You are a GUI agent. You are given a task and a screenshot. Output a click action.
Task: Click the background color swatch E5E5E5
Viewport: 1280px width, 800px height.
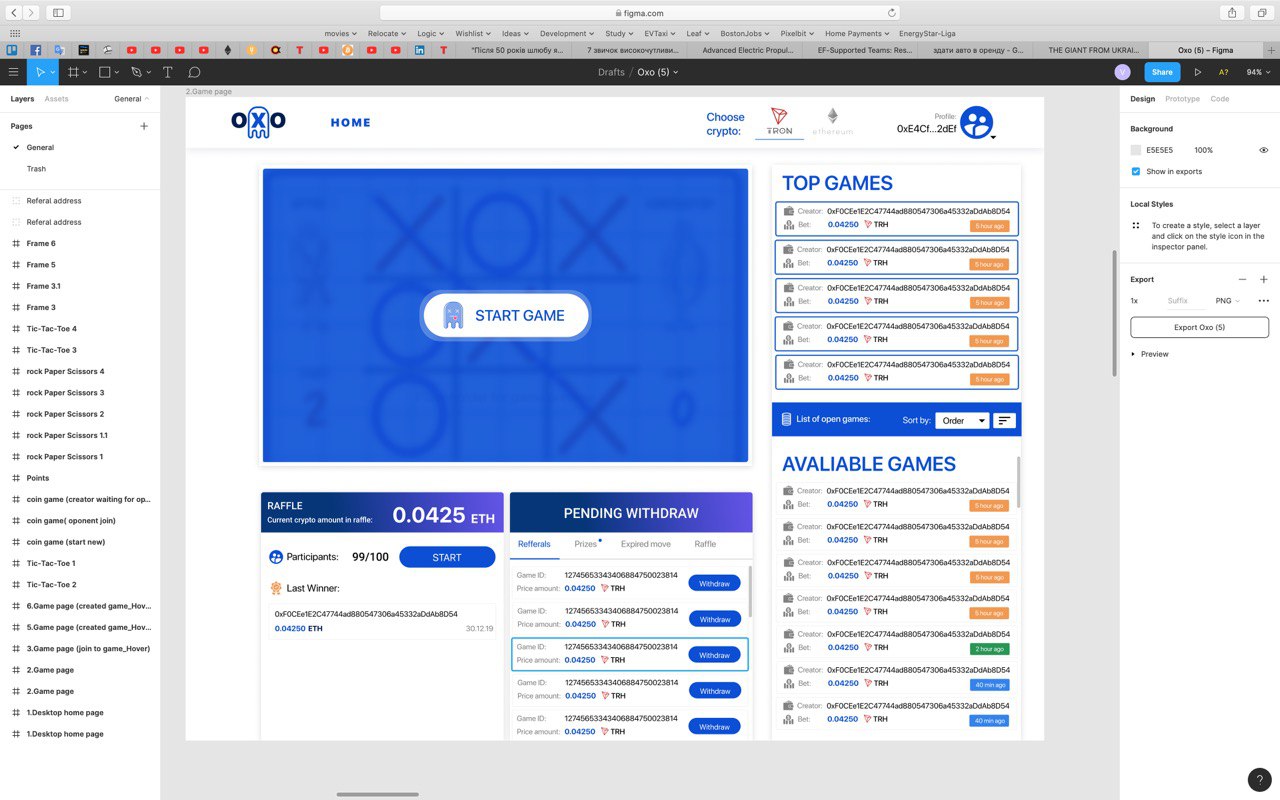[x=1135, y=150]
